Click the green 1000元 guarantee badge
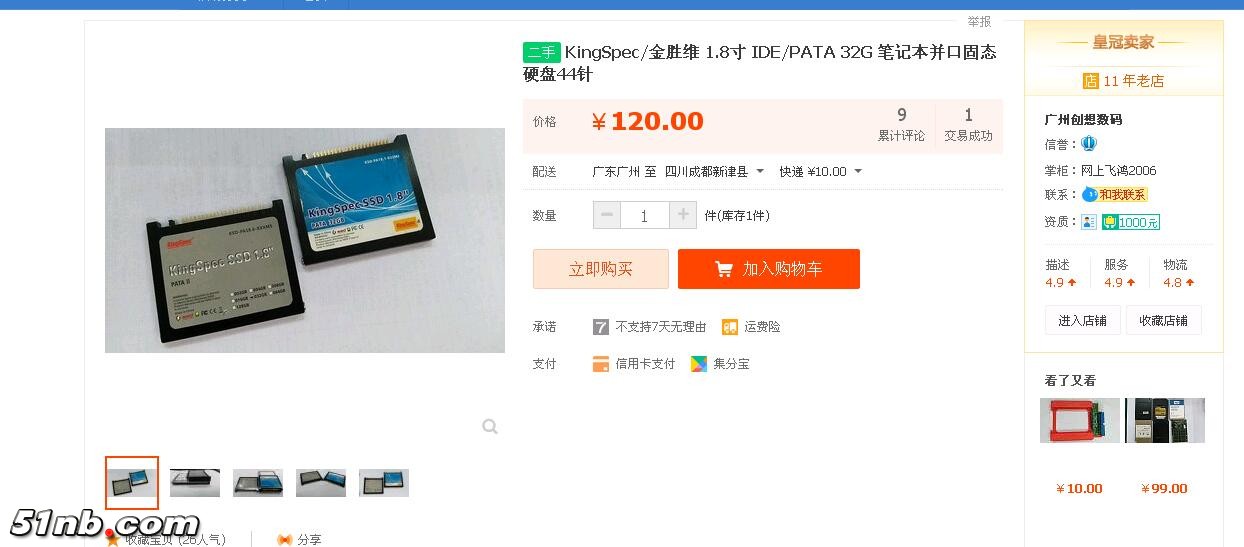1244x547 pixels. 1131,222
